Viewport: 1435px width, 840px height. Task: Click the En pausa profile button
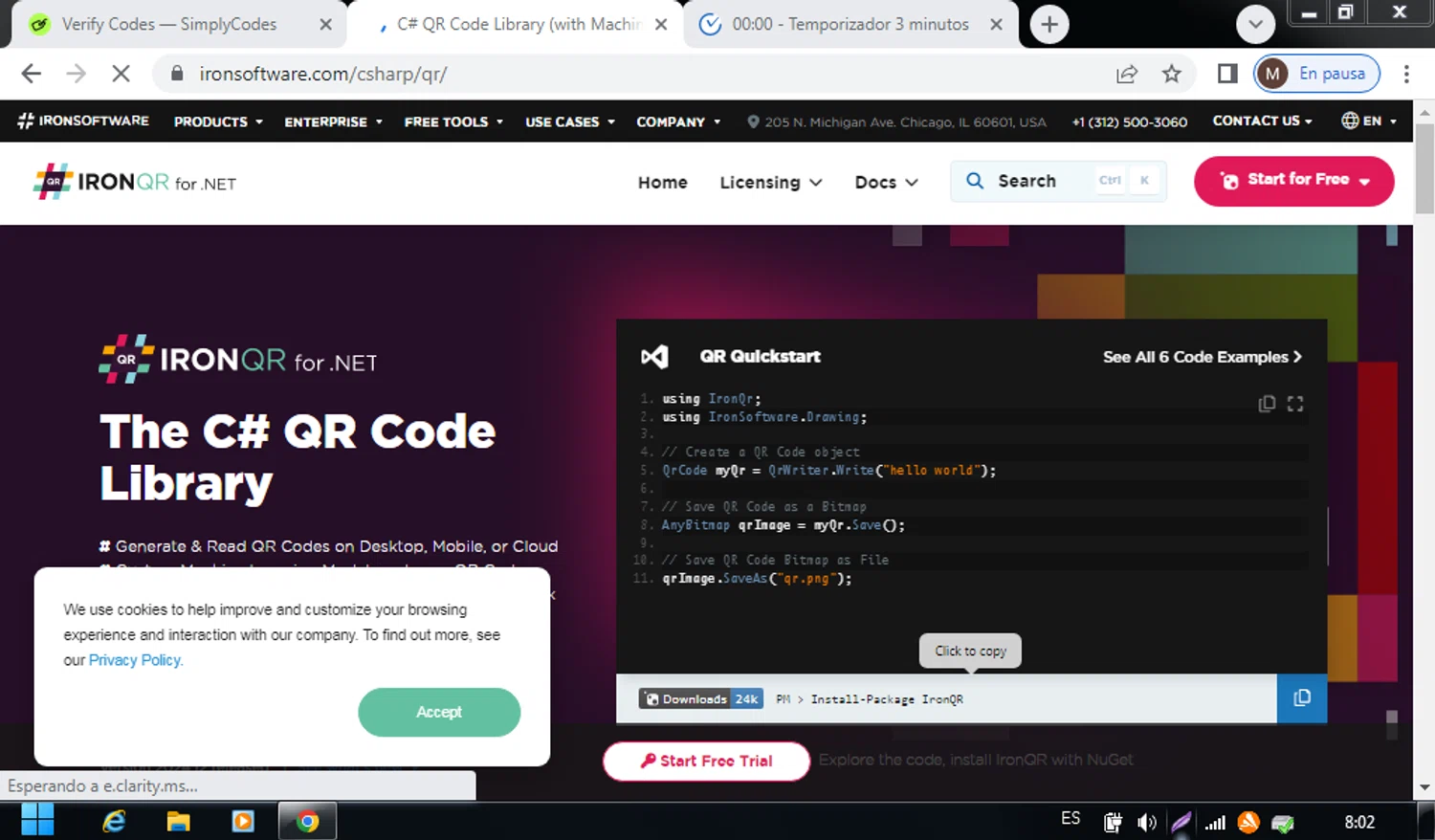coord(1316,74)
